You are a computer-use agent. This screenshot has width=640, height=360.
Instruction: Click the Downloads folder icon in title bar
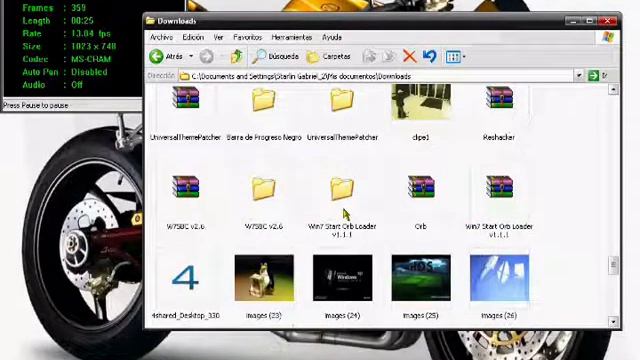tap(150, 20)
